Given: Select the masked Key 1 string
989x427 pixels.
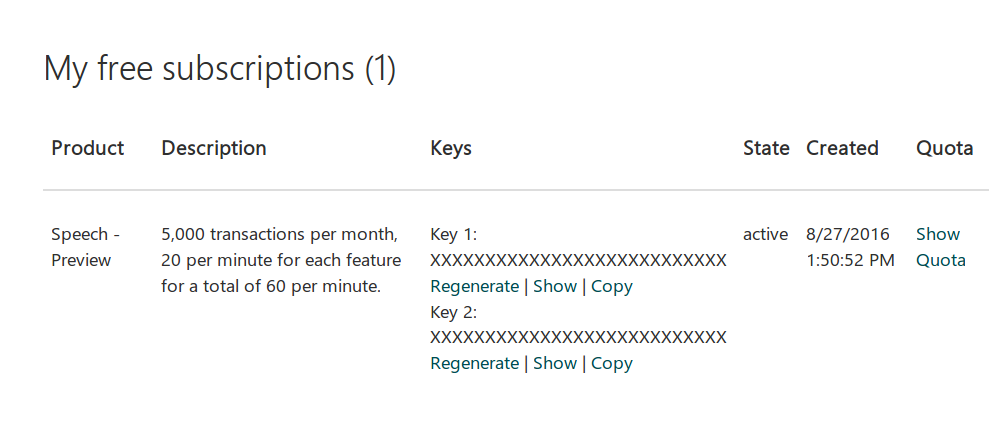Looking at the screenshot, I should pyautogui.click(x=578, y=260).
